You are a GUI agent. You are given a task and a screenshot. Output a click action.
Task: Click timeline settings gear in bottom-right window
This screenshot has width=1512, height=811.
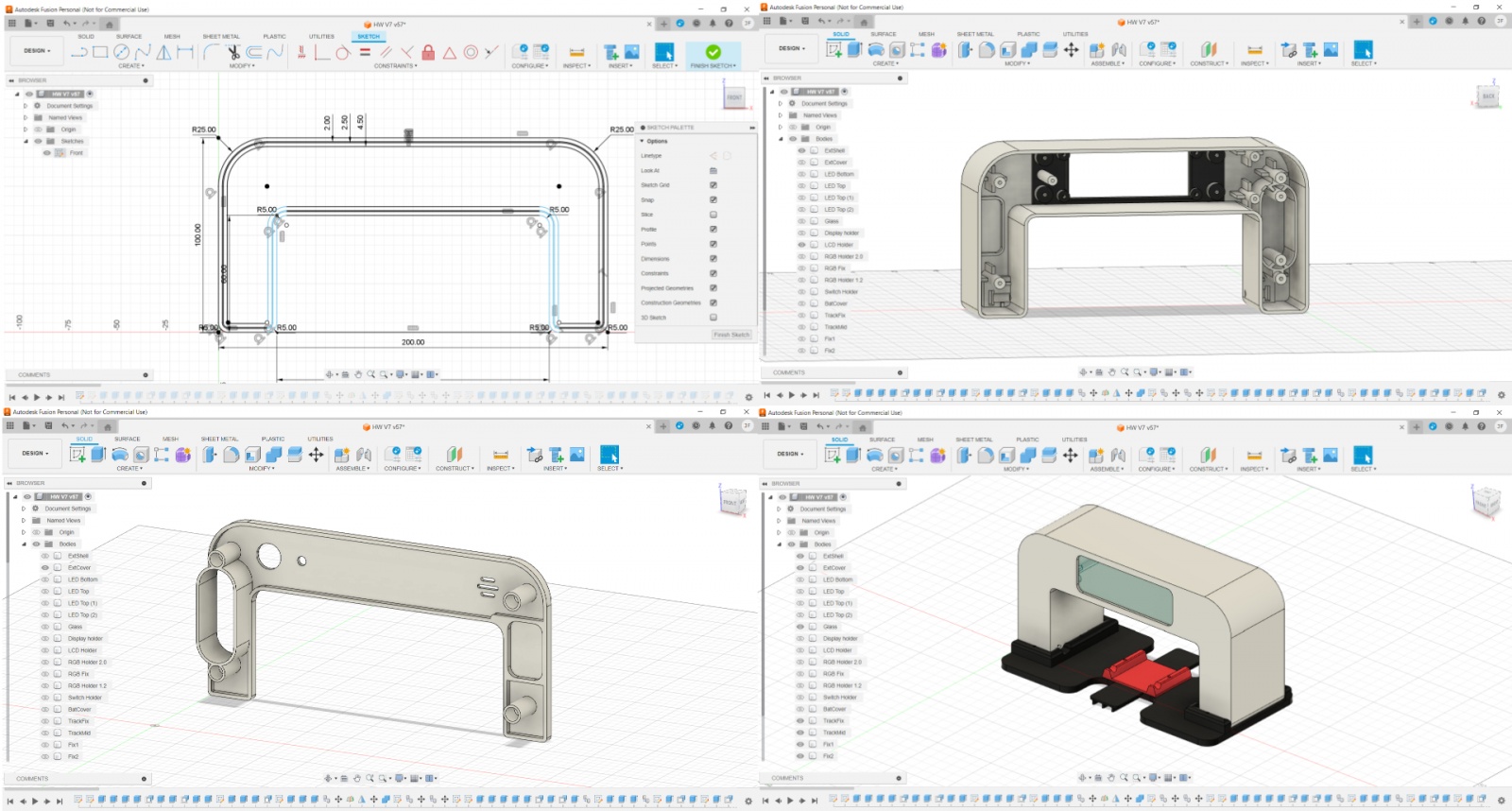pyautogui.click(x=1500, y=802)
